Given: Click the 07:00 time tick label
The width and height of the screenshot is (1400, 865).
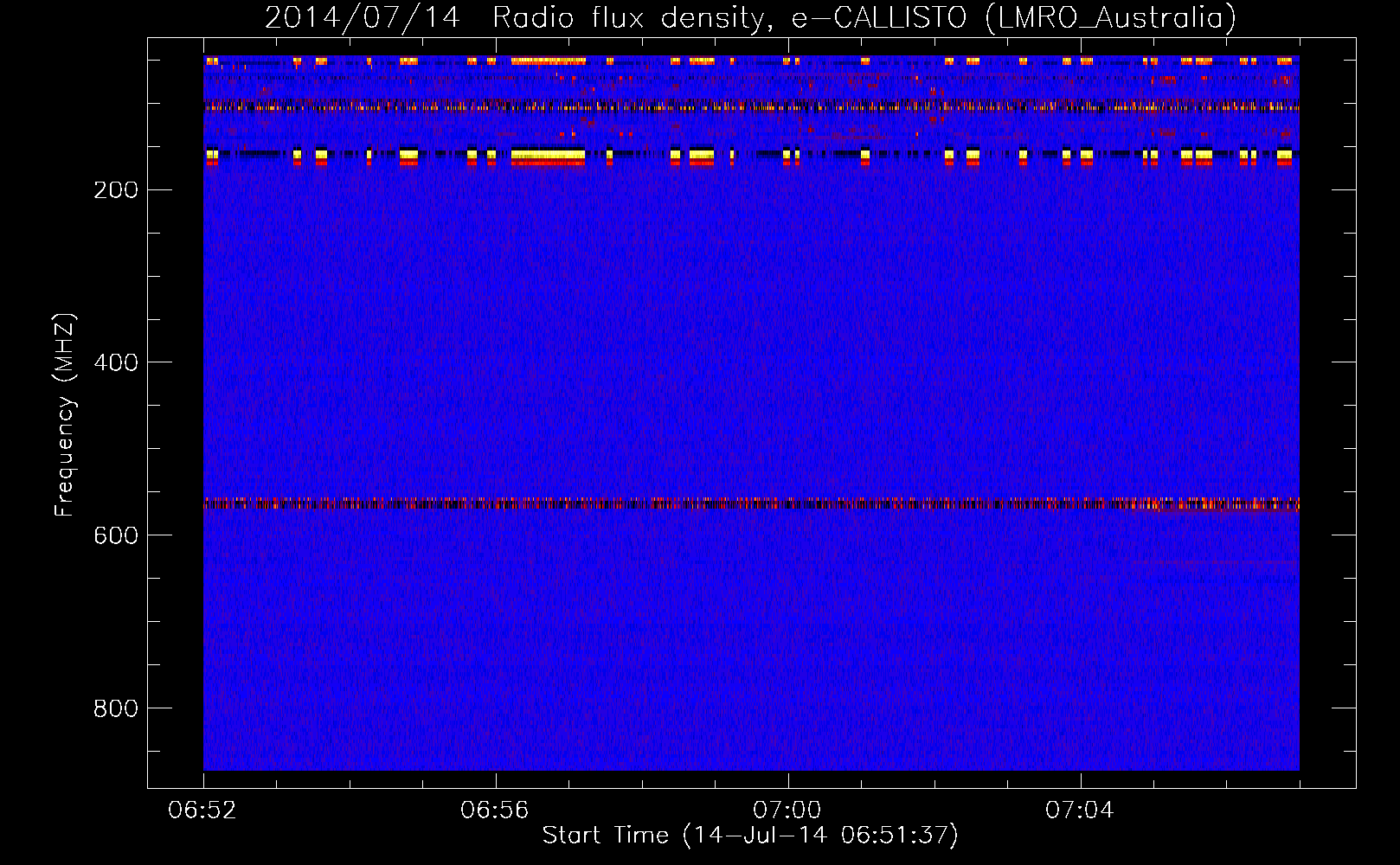Looking at the screenshot, I should pos(787,811).
